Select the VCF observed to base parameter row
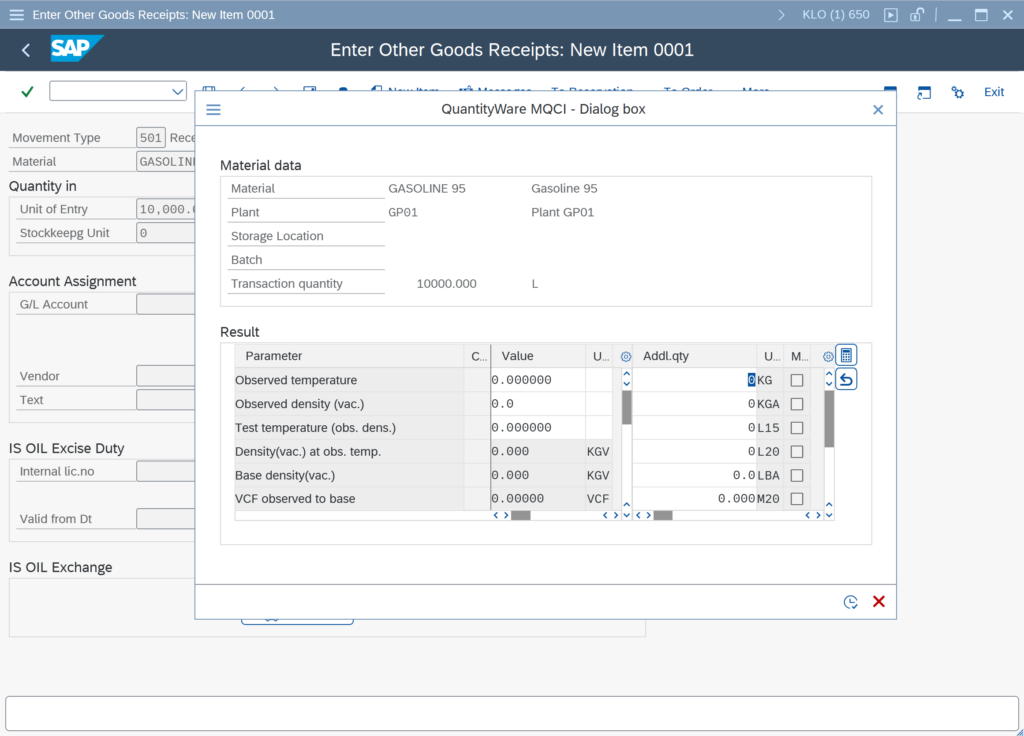Viewport: 1024px width, 736px height. [349, 499]
